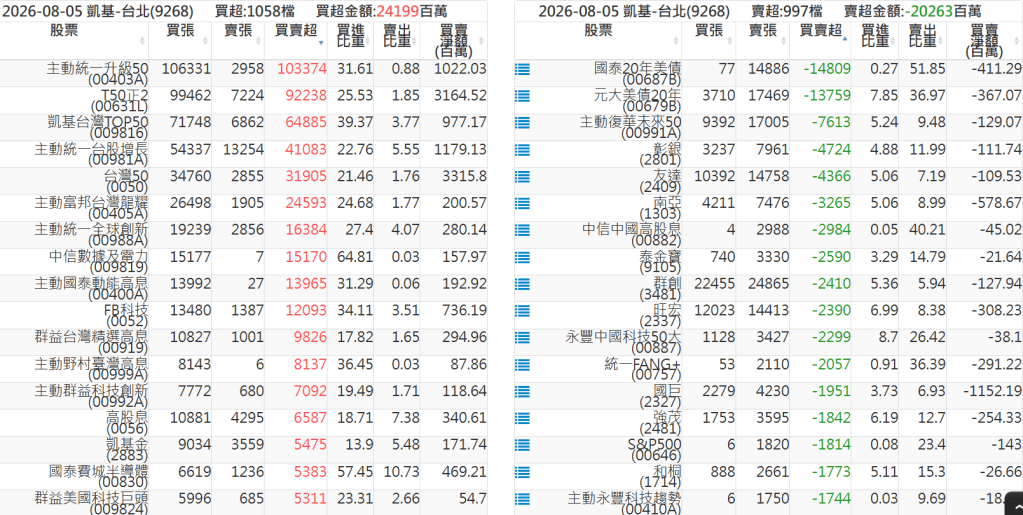1023x515 pixels.
Task: Open 主動復華未來50 stock link
Action: coord(631,127)
